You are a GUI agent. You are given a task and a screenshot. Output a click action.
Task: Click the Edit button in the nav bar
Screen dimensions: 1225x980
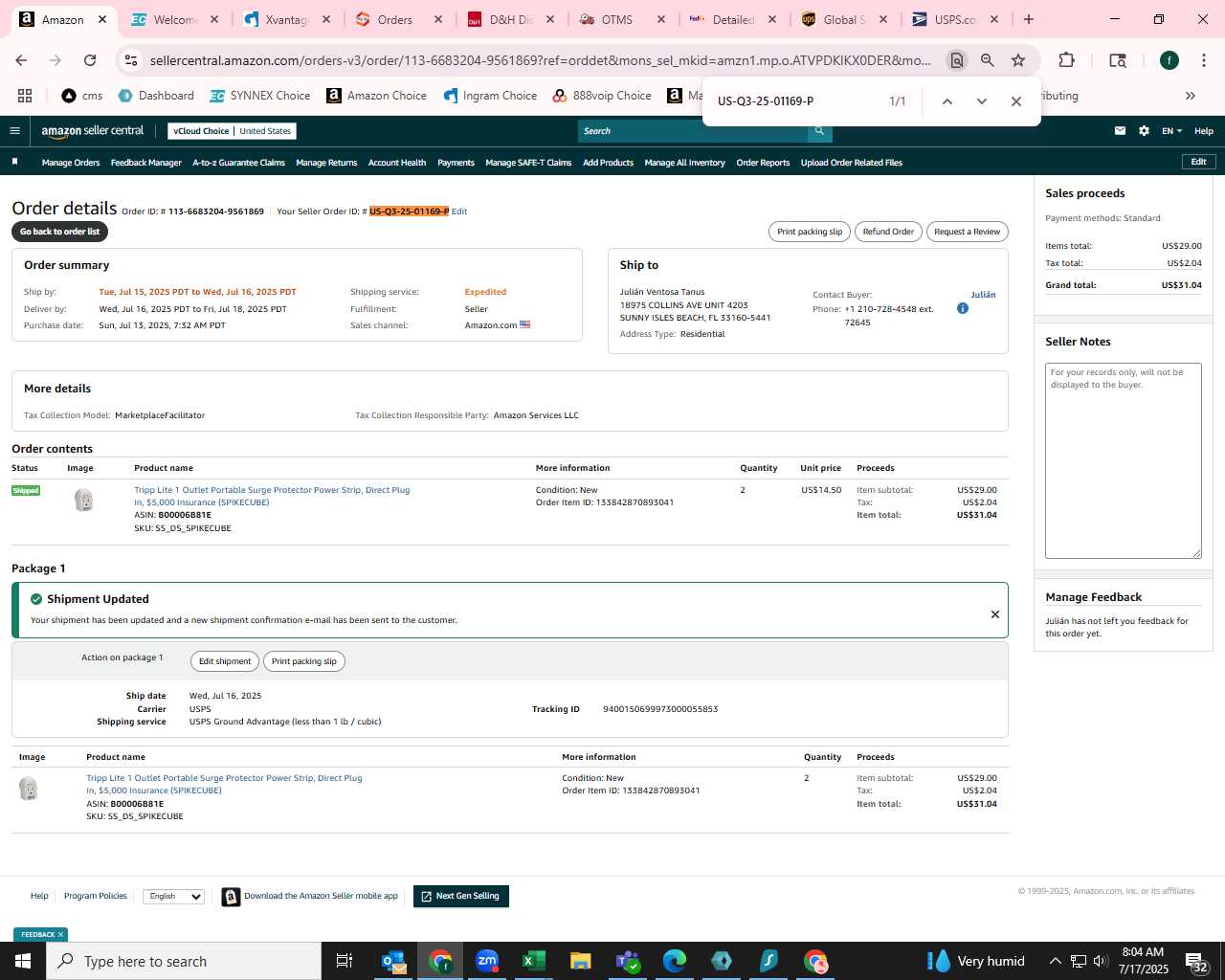(1198, 162)
